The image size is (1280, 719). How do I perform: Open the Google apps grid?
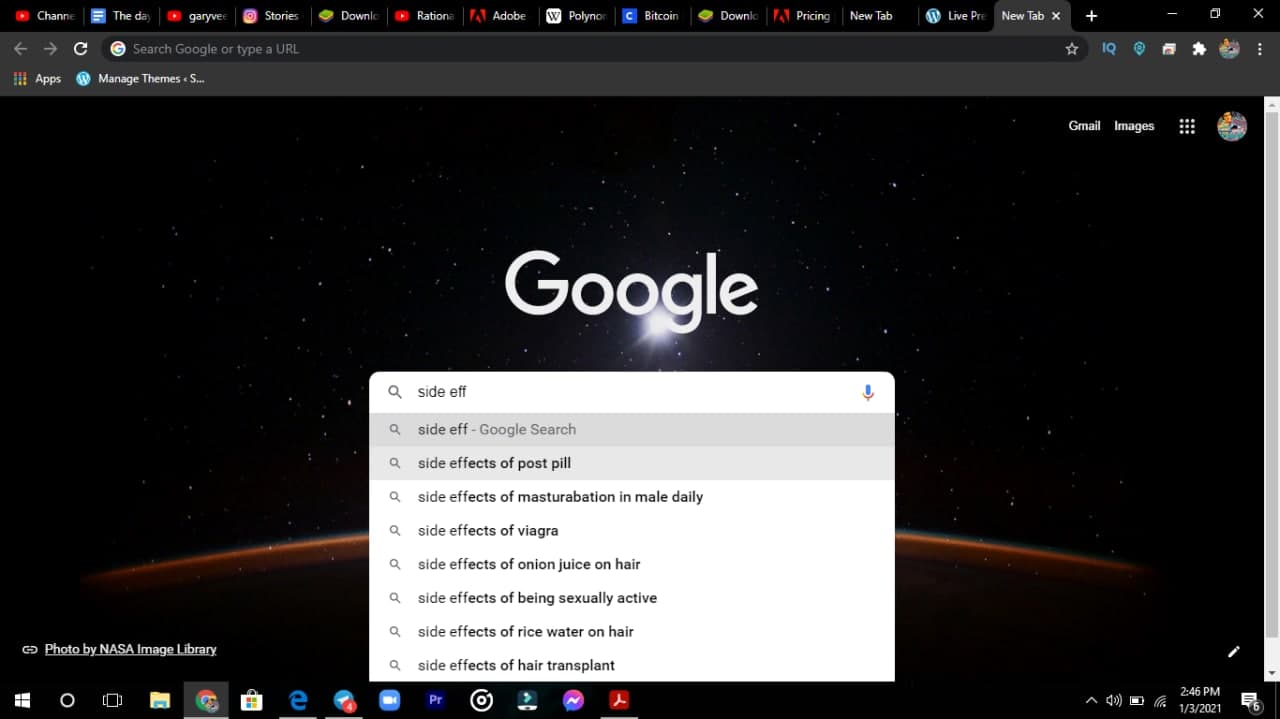tap(1187, 126)
